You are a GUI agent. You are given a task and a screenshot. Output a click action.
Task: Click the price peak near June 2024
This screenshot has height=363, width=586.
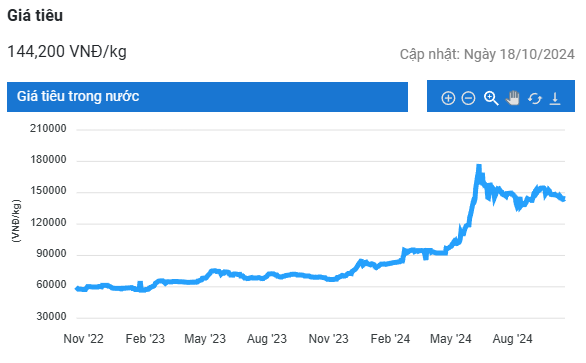pyautogui.click(x=479, y=166)
